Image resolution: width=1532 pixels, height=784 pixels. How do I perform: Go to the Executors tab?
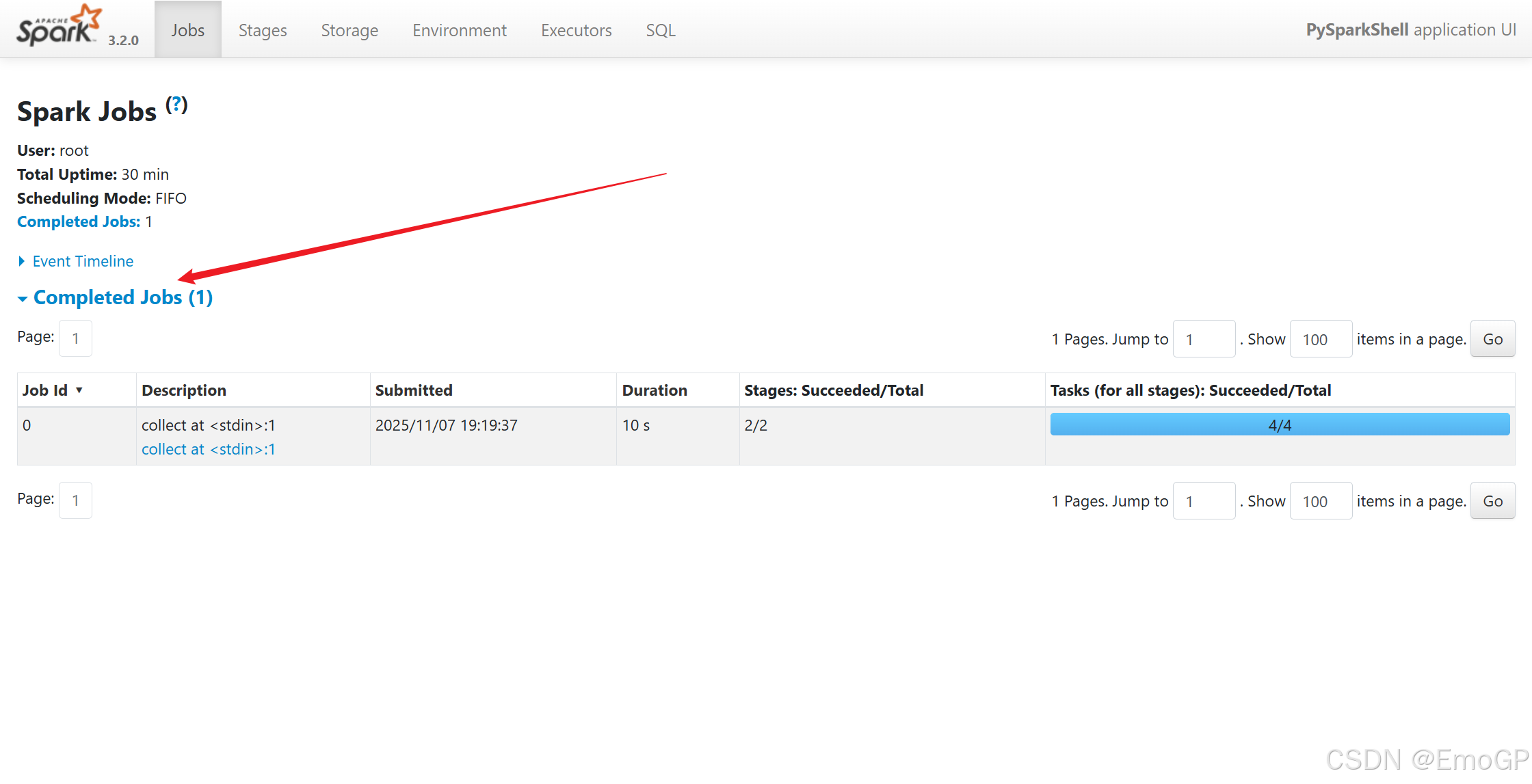[576, 30]
